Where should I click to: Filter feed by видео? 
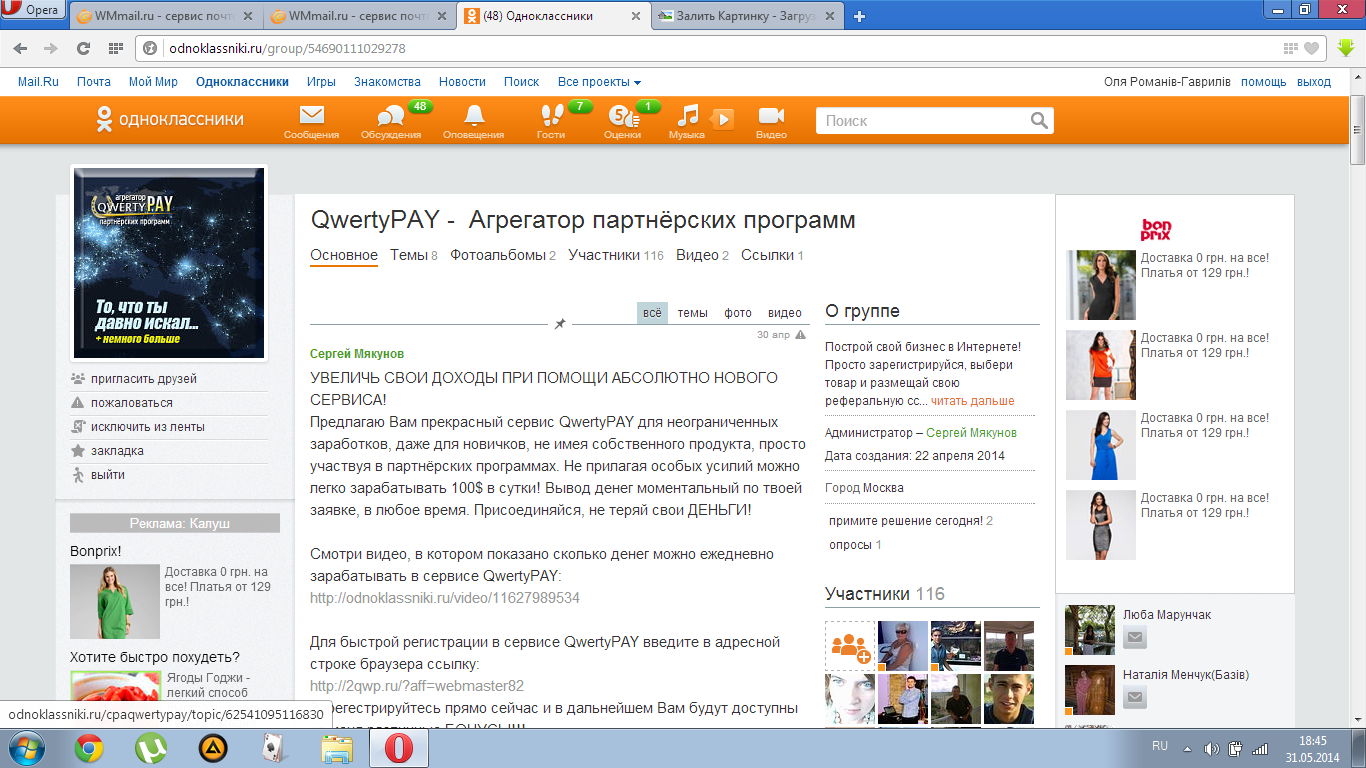(x=785, y=313)
